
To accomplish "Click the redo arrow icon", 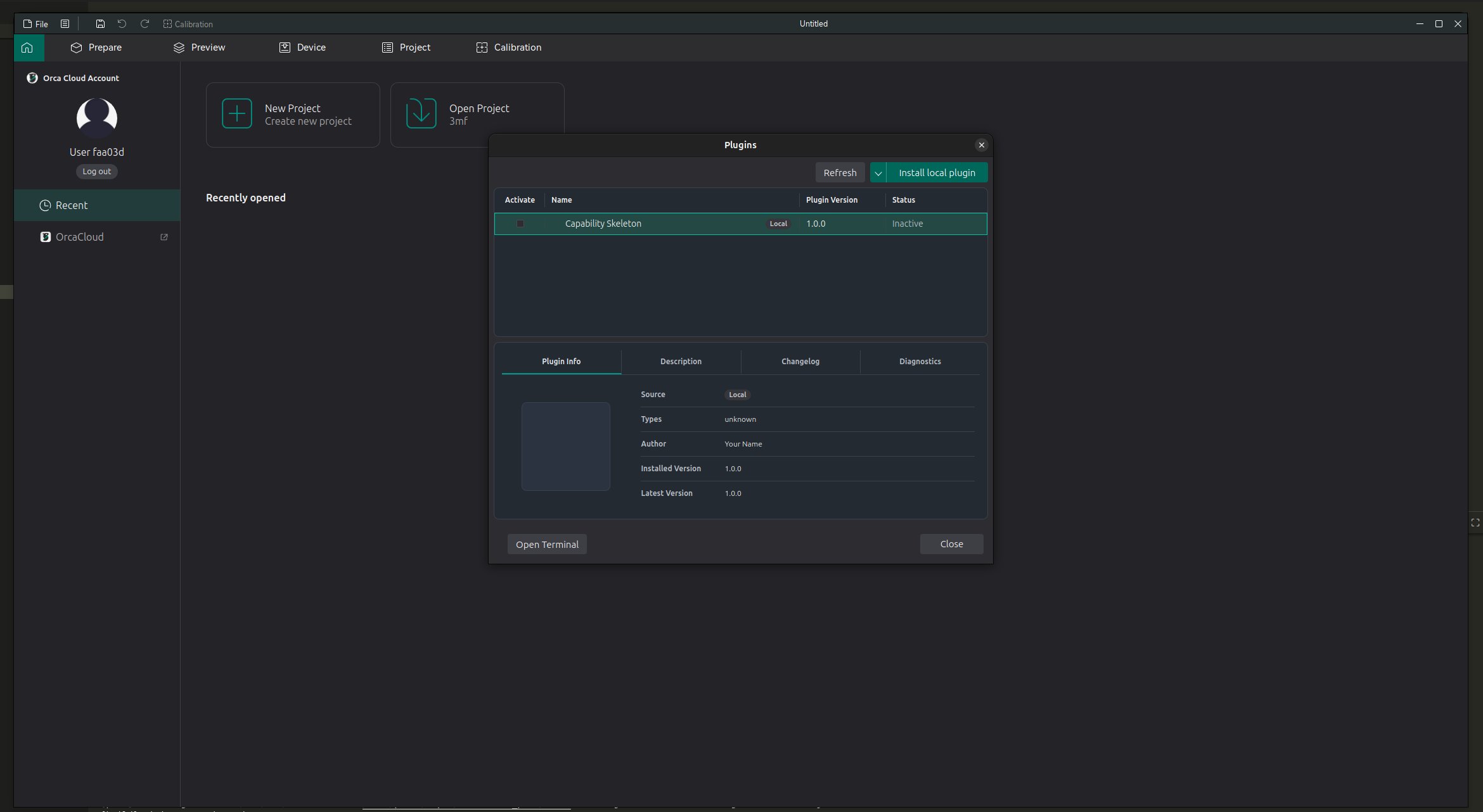I will [144, 24].
